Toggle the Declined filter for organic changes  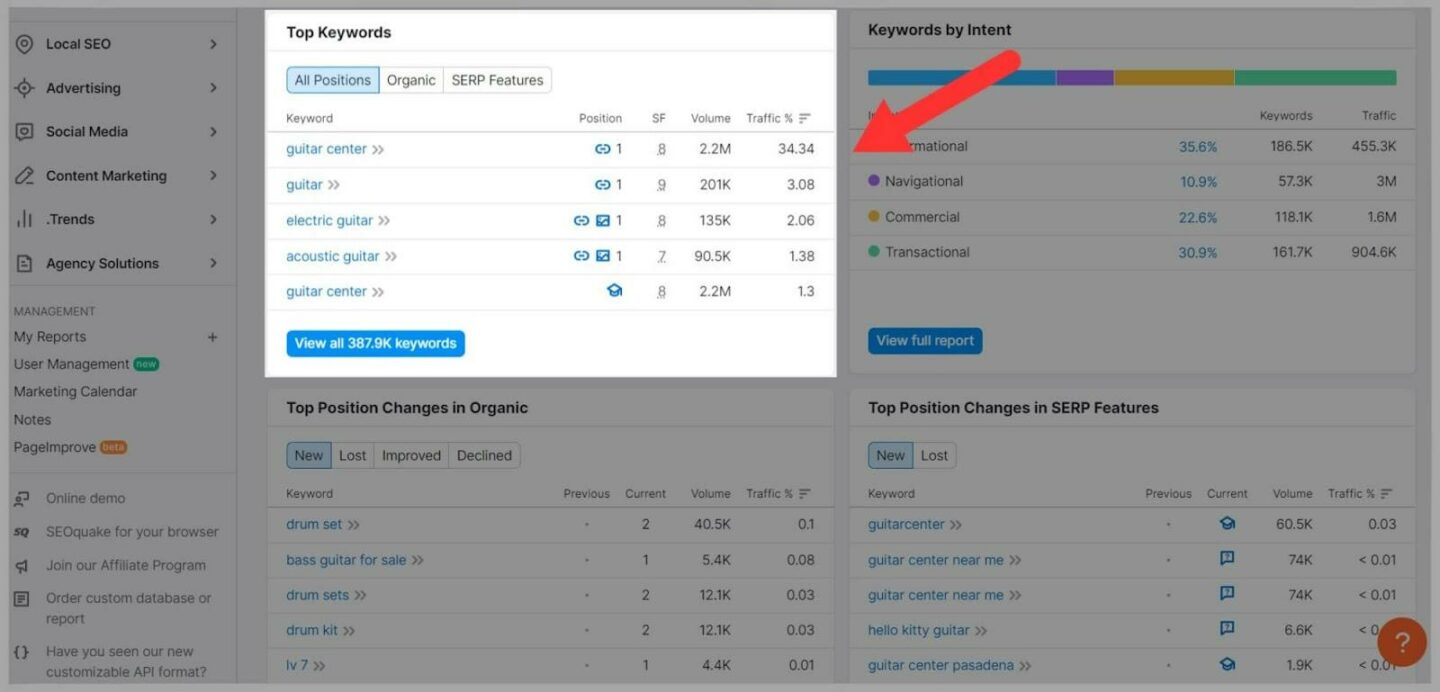pos(484,455)
